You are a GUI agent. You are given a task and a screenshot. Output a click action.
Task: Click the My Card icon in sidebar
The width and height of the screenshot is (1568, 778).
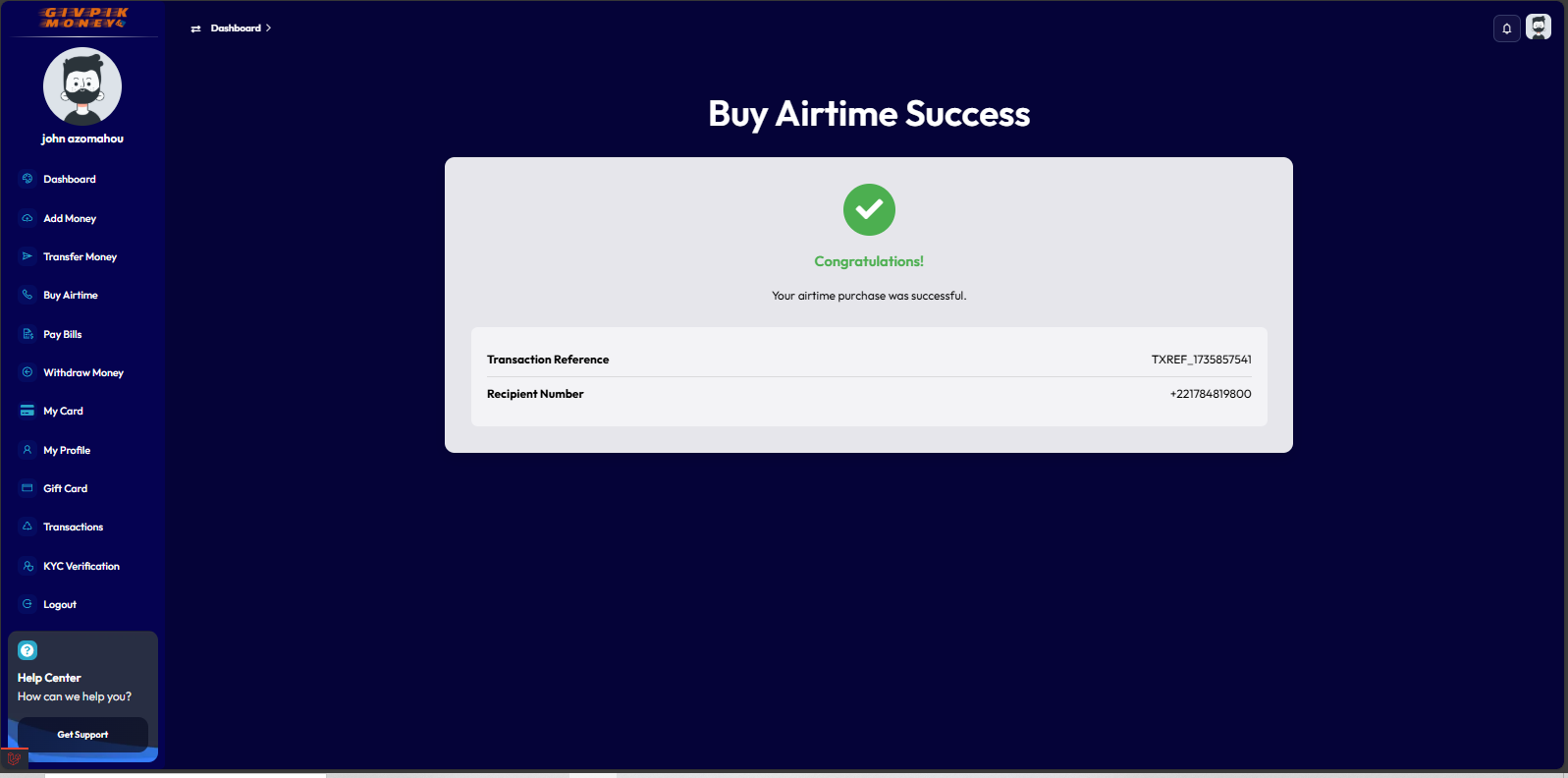click(x=27, y=411)
